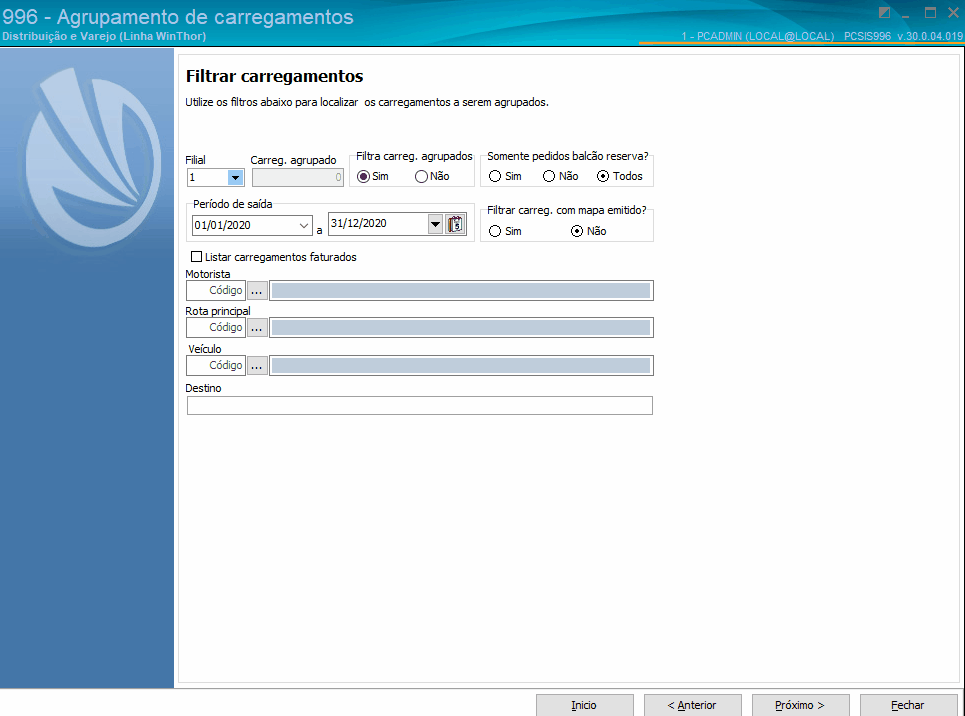965x716 pixels.
Task: Go to Inicio step
Action: tap(584, 705)
